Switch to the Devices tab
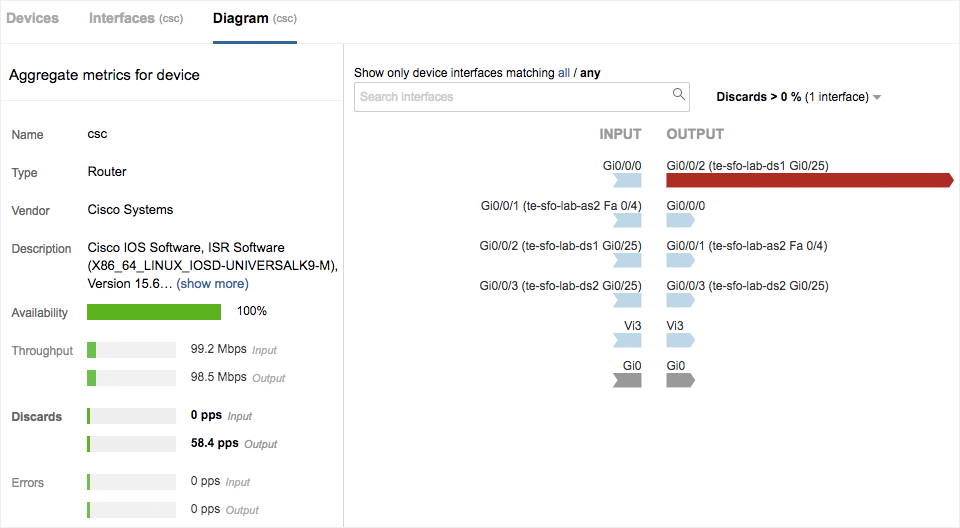The image size is (960, 528). [33, 18]
